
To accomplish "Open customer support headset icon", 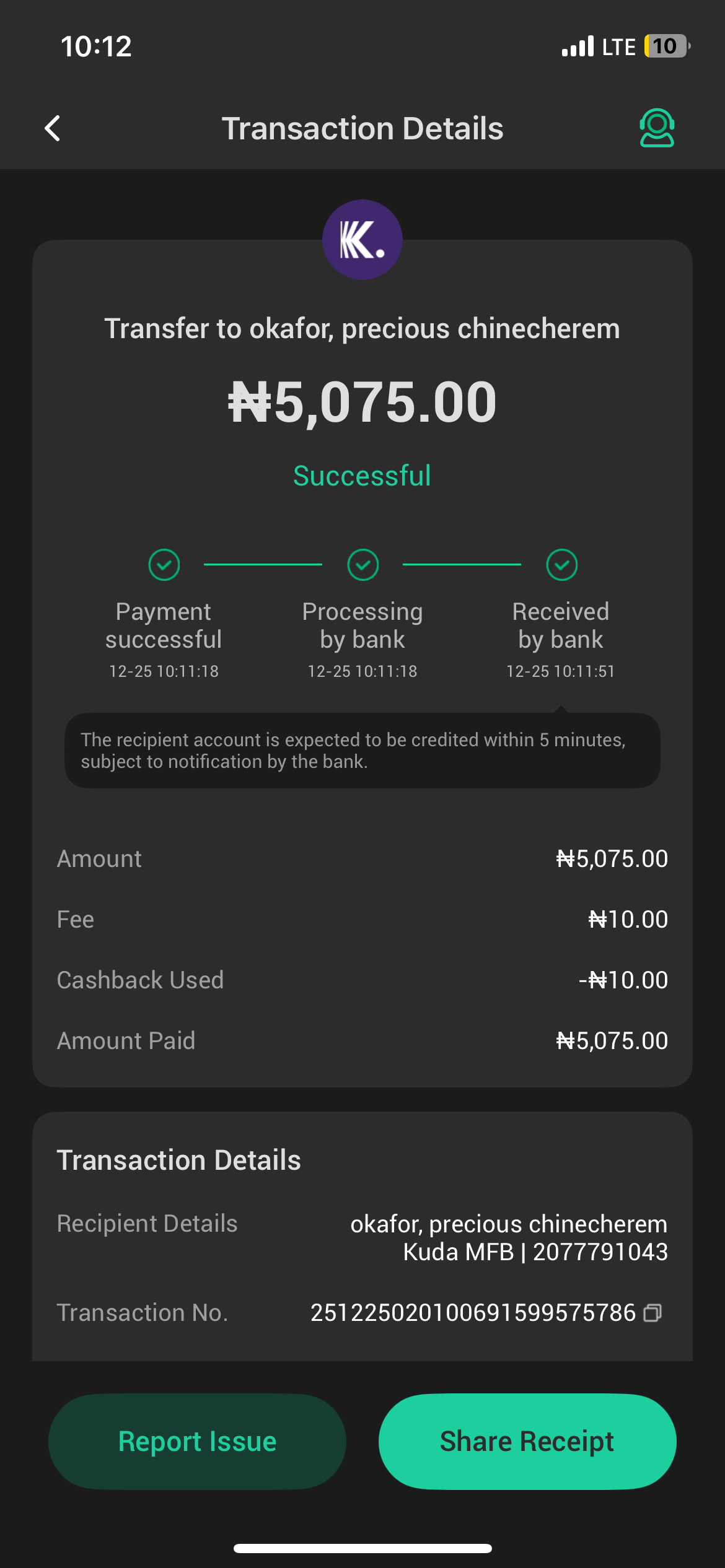I will [656, 128].
